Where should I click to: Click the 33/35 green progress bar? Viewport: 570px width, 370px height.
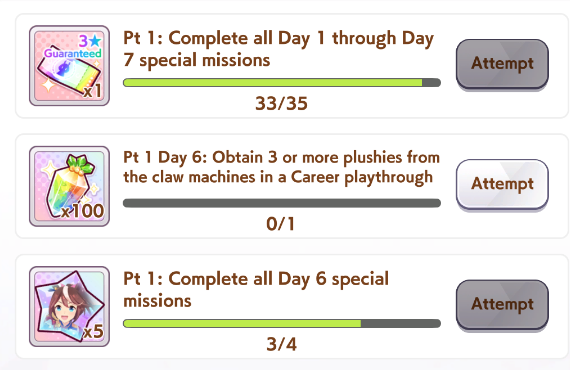click(x=282, y=83)
